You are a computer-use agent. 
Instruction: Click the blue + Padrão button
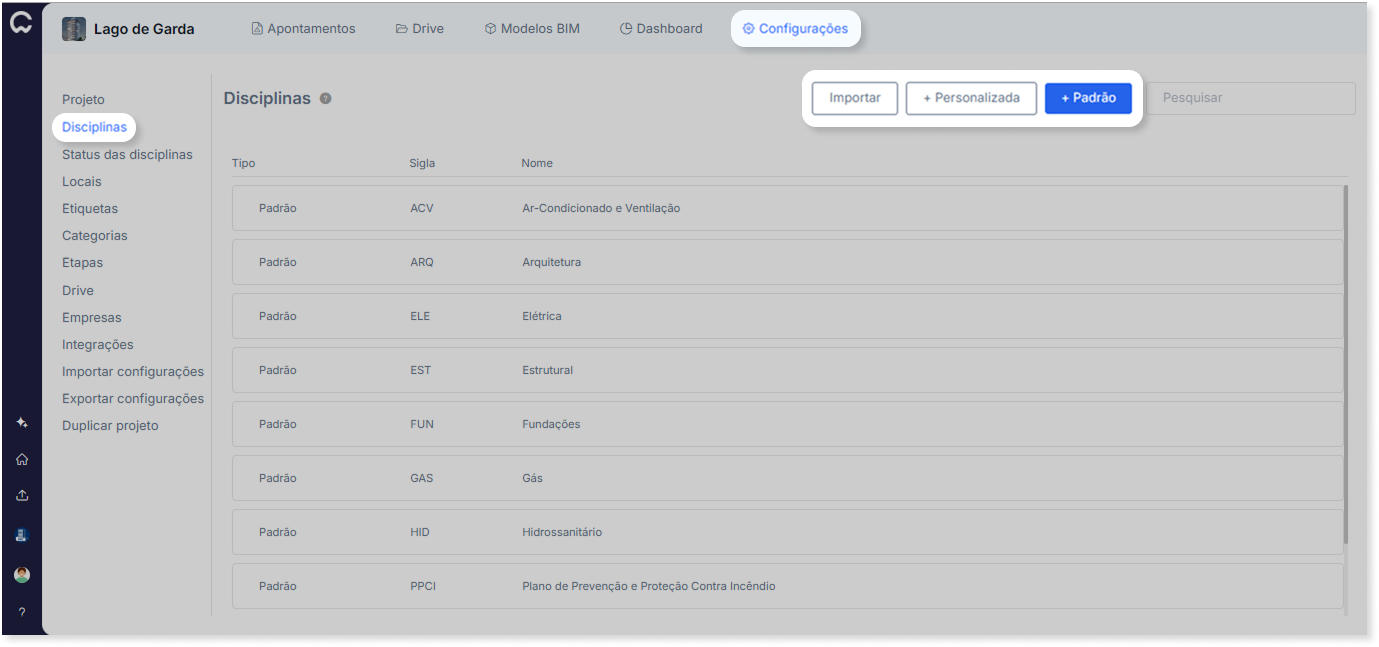pyautogui.click(x=1088, y=98)
